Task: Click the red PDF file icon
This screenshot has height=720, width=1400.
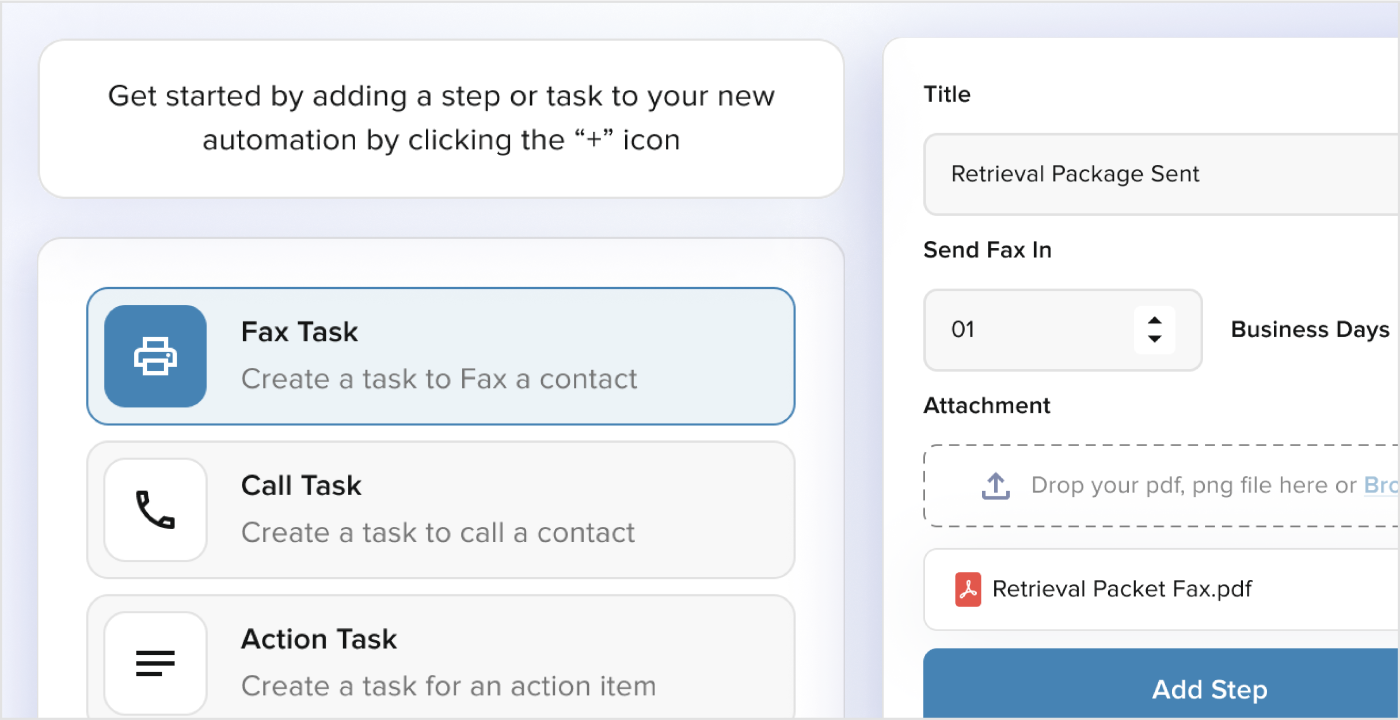Action: pyautogui.click(x=967, y=589)
